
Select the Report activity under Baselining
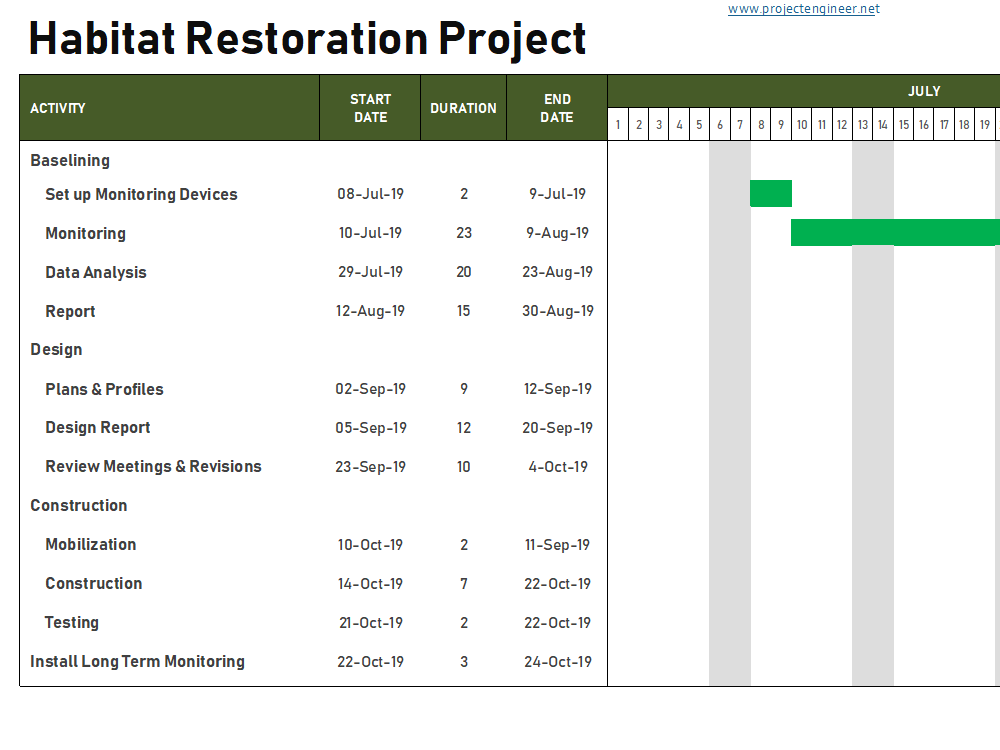[70, 311]
